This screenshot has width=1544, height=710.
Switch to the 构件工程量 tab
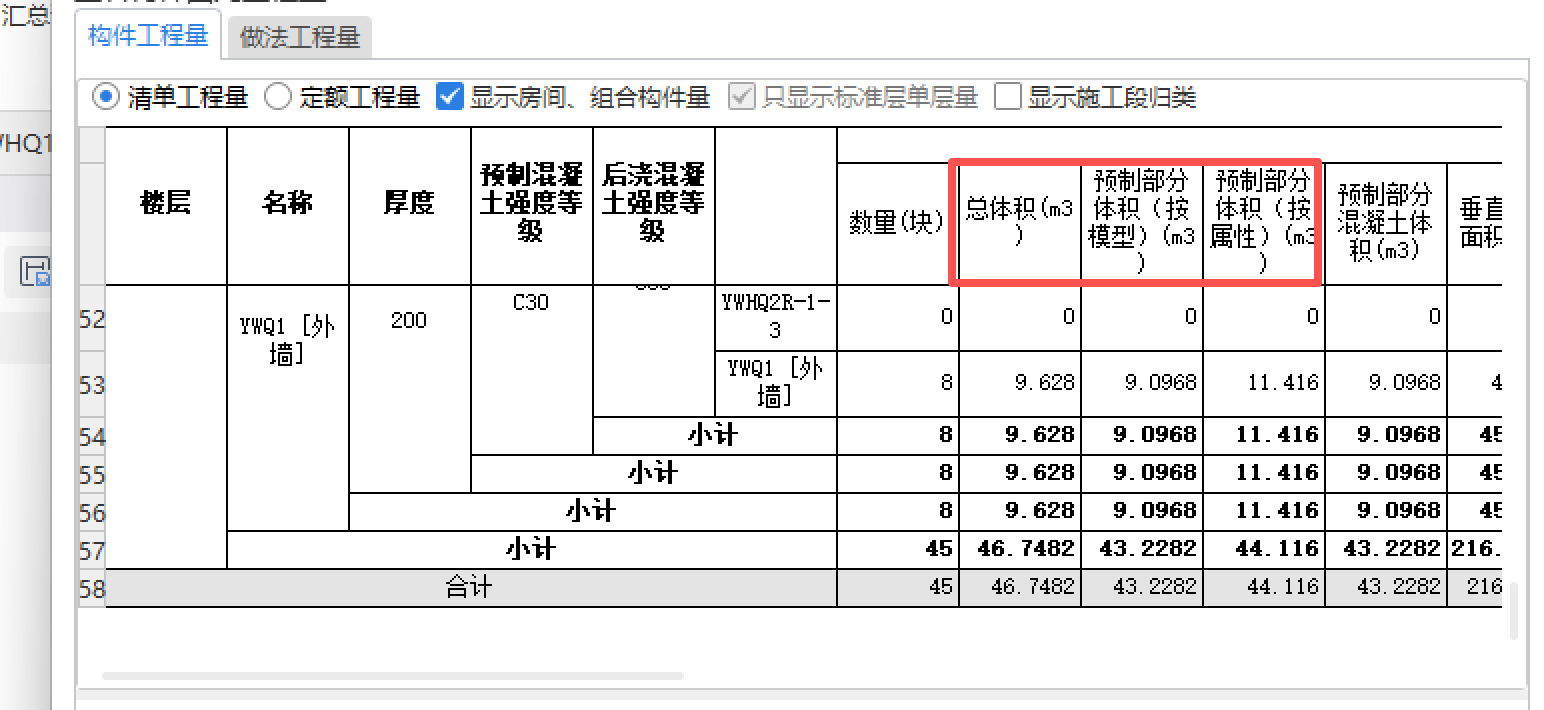point(147,33)
